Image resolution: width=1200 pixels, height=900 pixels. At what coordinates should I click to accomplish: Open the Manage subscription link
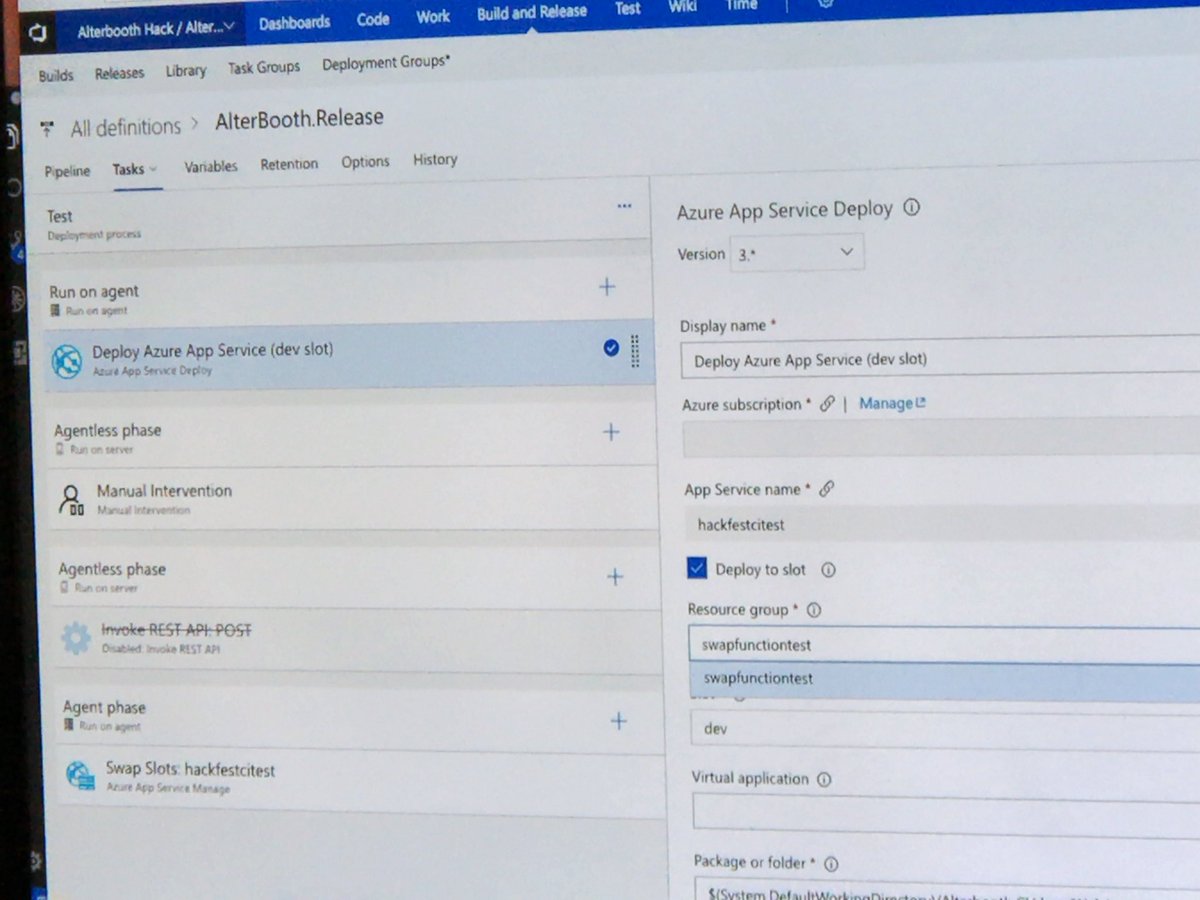click(x=892, y=403)
